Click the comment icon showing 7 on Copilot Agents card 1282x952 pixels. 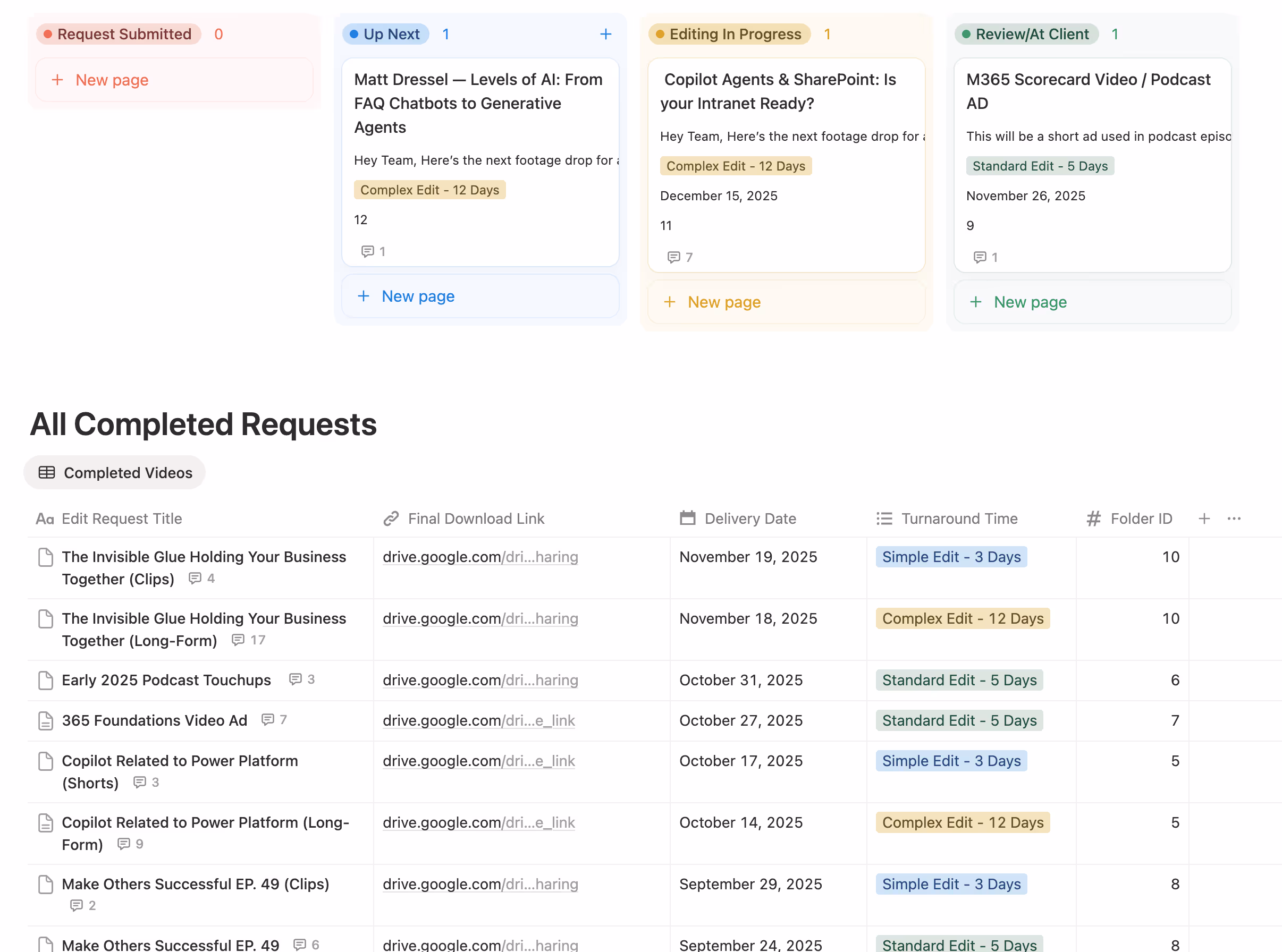click(674, 258)
